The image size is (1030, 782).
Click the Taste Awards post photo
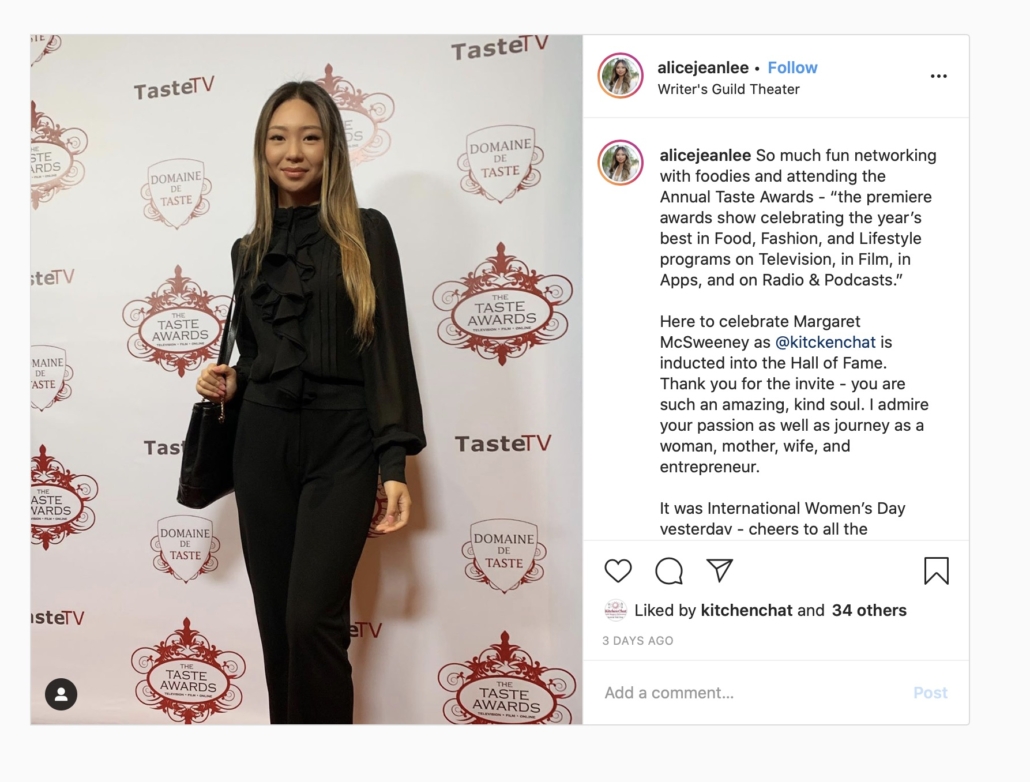click(x=306, y=380)
